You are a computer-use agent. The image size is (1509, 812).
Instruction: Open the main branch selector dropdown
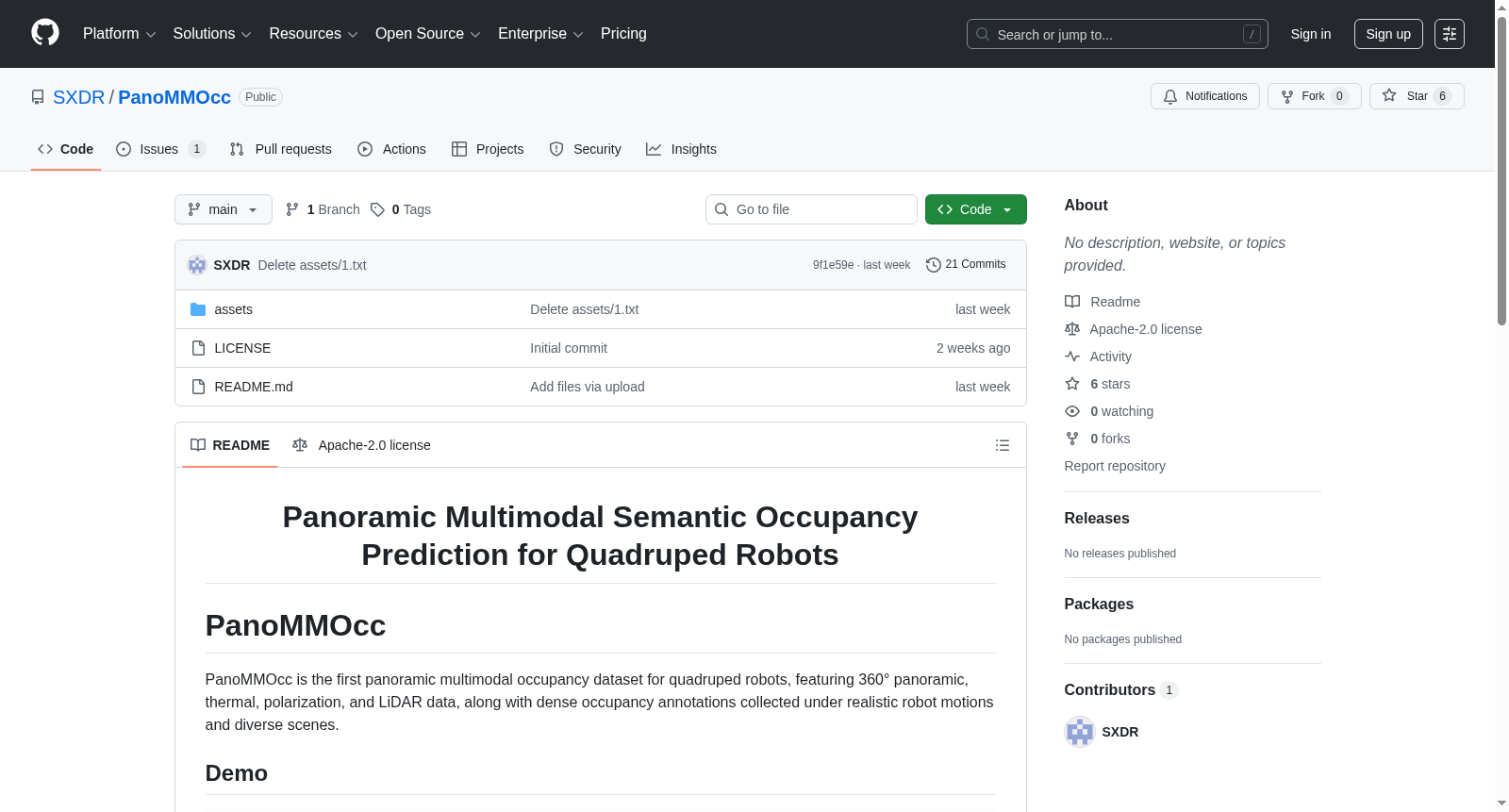pyautogui.click(x=224, y=209)
